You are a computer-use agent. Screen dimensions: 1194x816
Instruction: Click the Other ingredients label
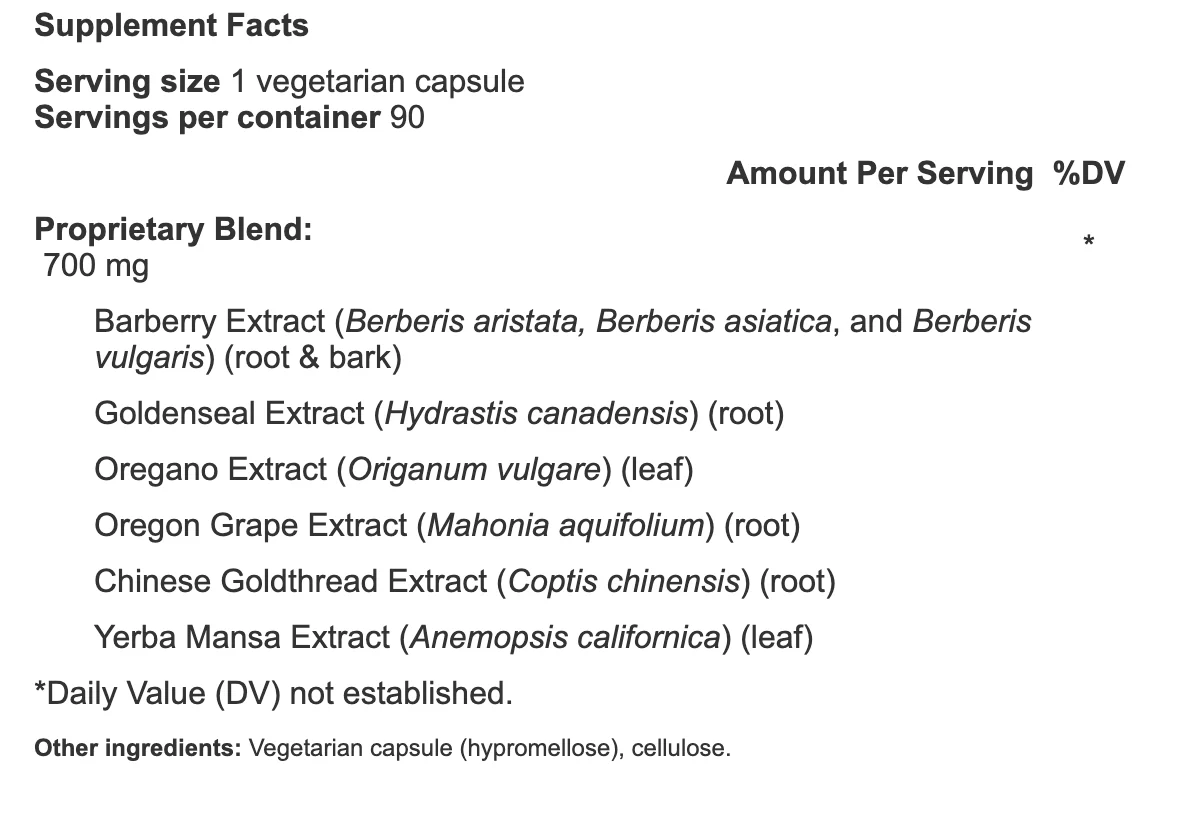click(x=138, y=748)
